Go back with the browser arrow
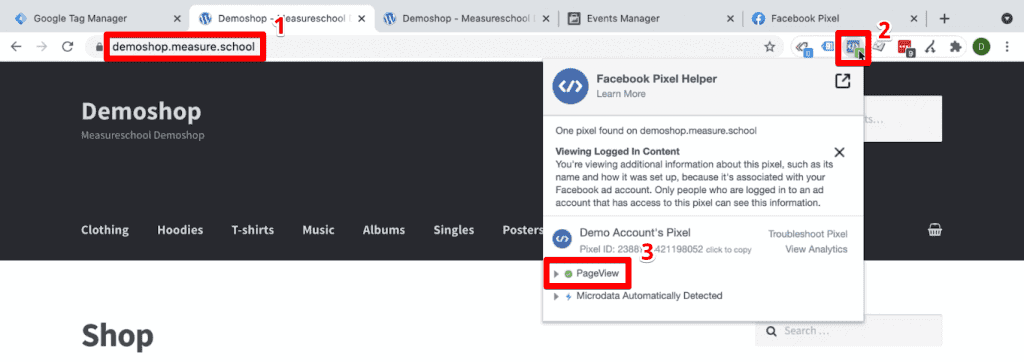The width and height of the screenshot is (1024, 362). [x=16, y=47]
